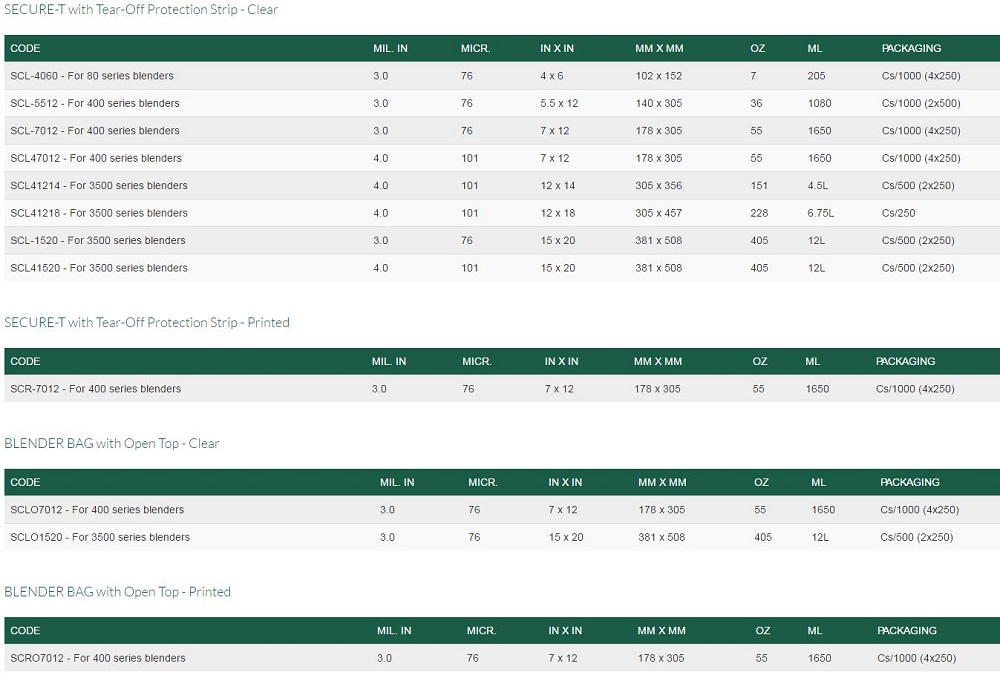Select "SCLO7012 - For 400 series blenders" code
The image size is (1000, 675).
(97, 510)
